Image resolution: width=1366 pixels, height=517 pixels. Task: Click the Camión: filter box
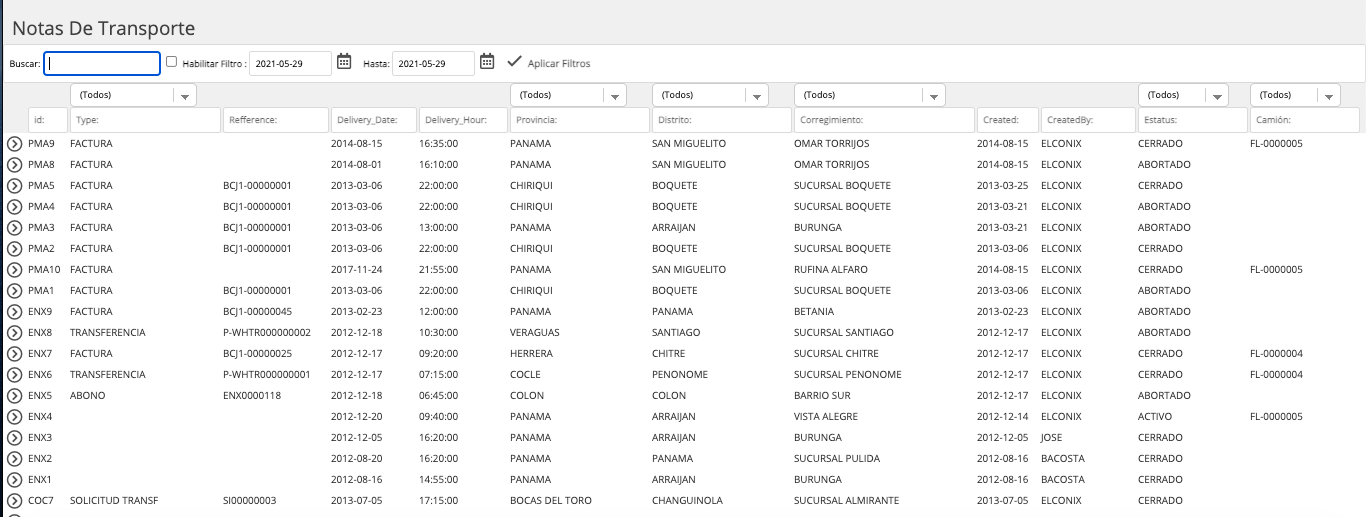(x=1305, y=120)
